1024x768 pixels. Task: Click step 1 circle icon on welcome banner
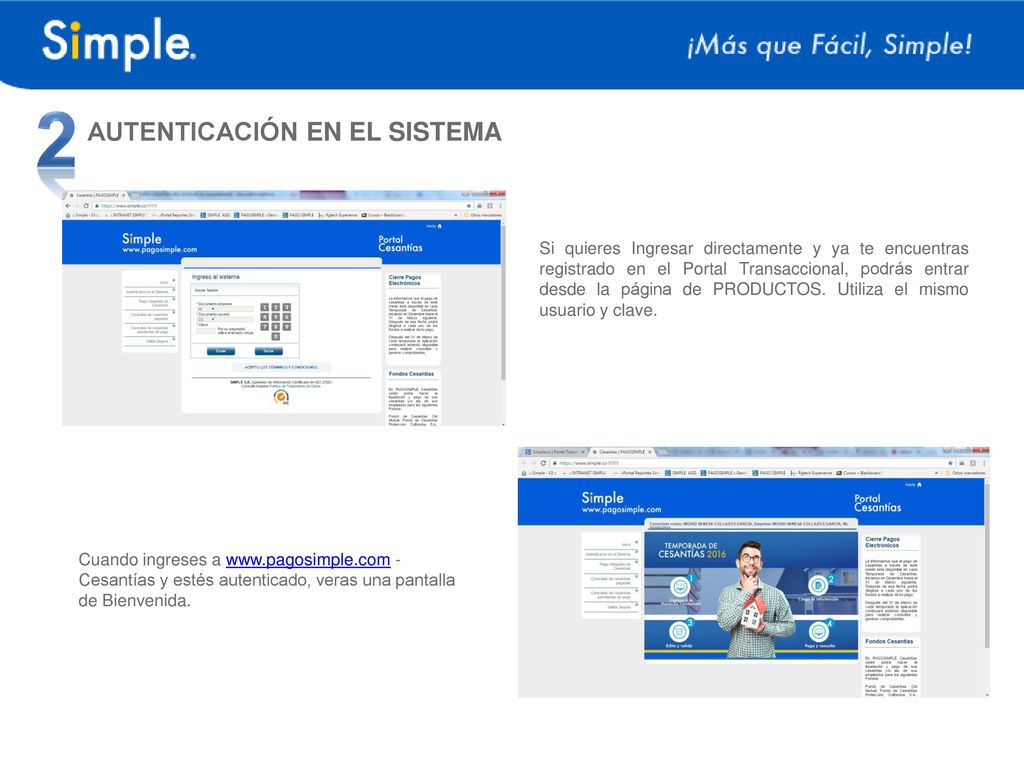[x=680, y=586]
